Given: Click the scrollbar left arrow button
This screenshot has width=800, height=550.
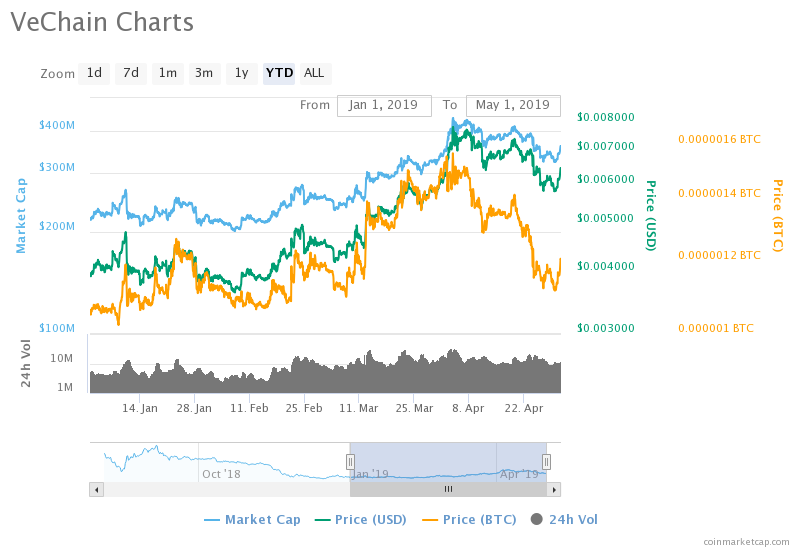Looking at the screenshot, I should pos(96,490).
